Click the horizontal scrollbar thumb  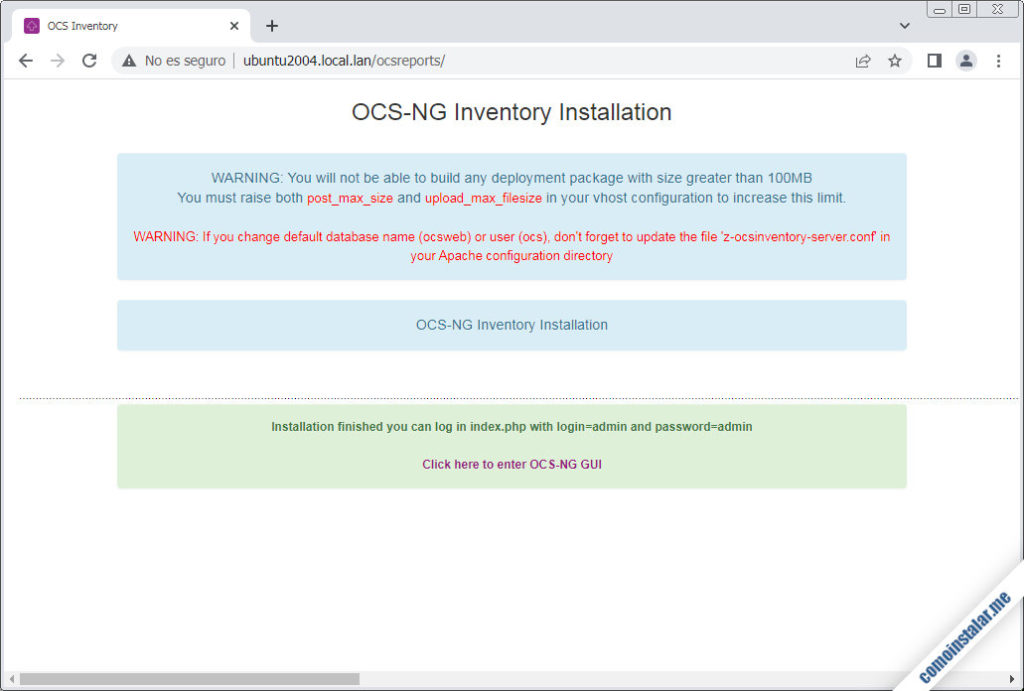190,678
